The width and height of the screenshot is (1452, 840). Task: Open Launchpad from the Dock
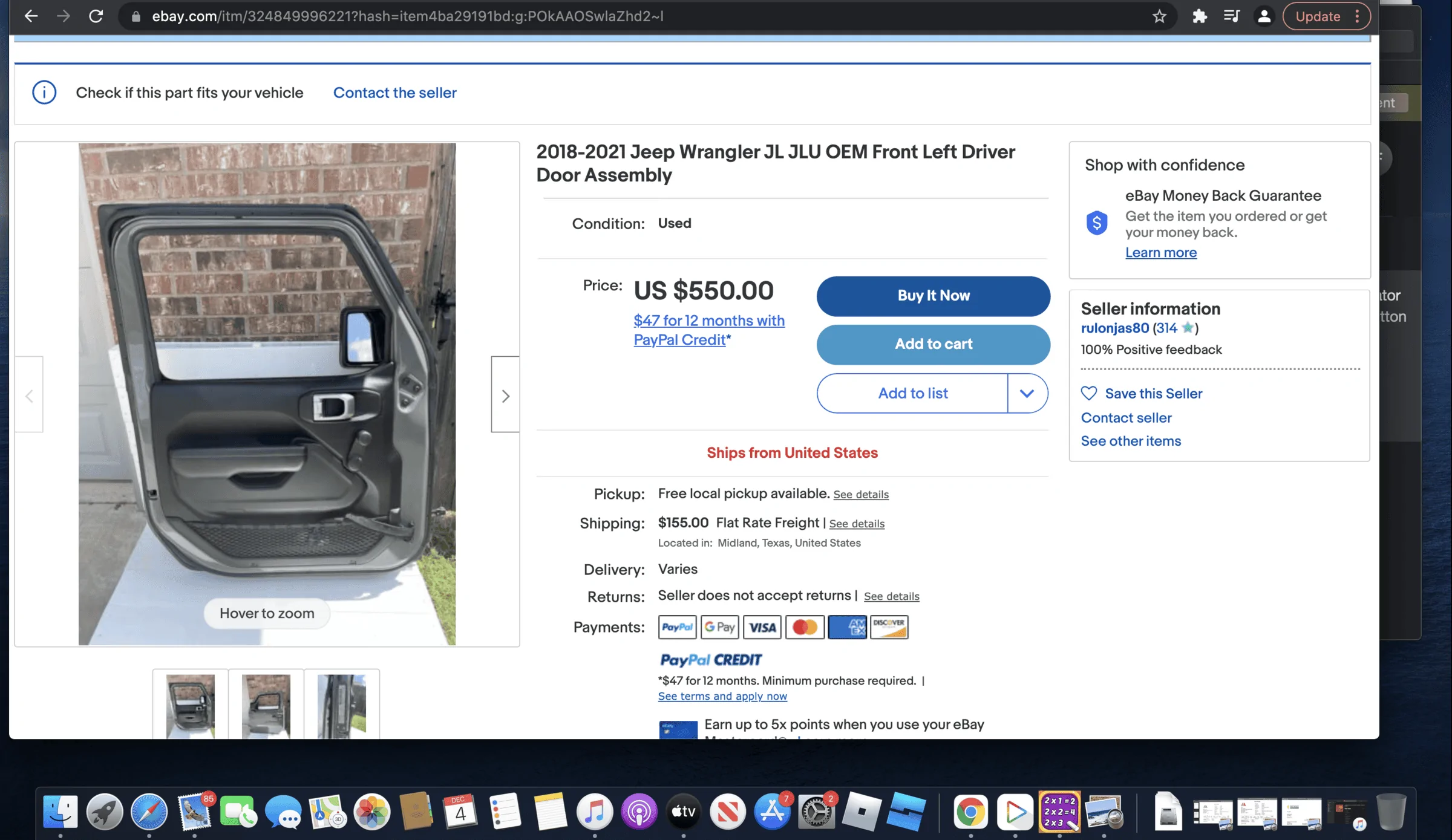[105, 812]
